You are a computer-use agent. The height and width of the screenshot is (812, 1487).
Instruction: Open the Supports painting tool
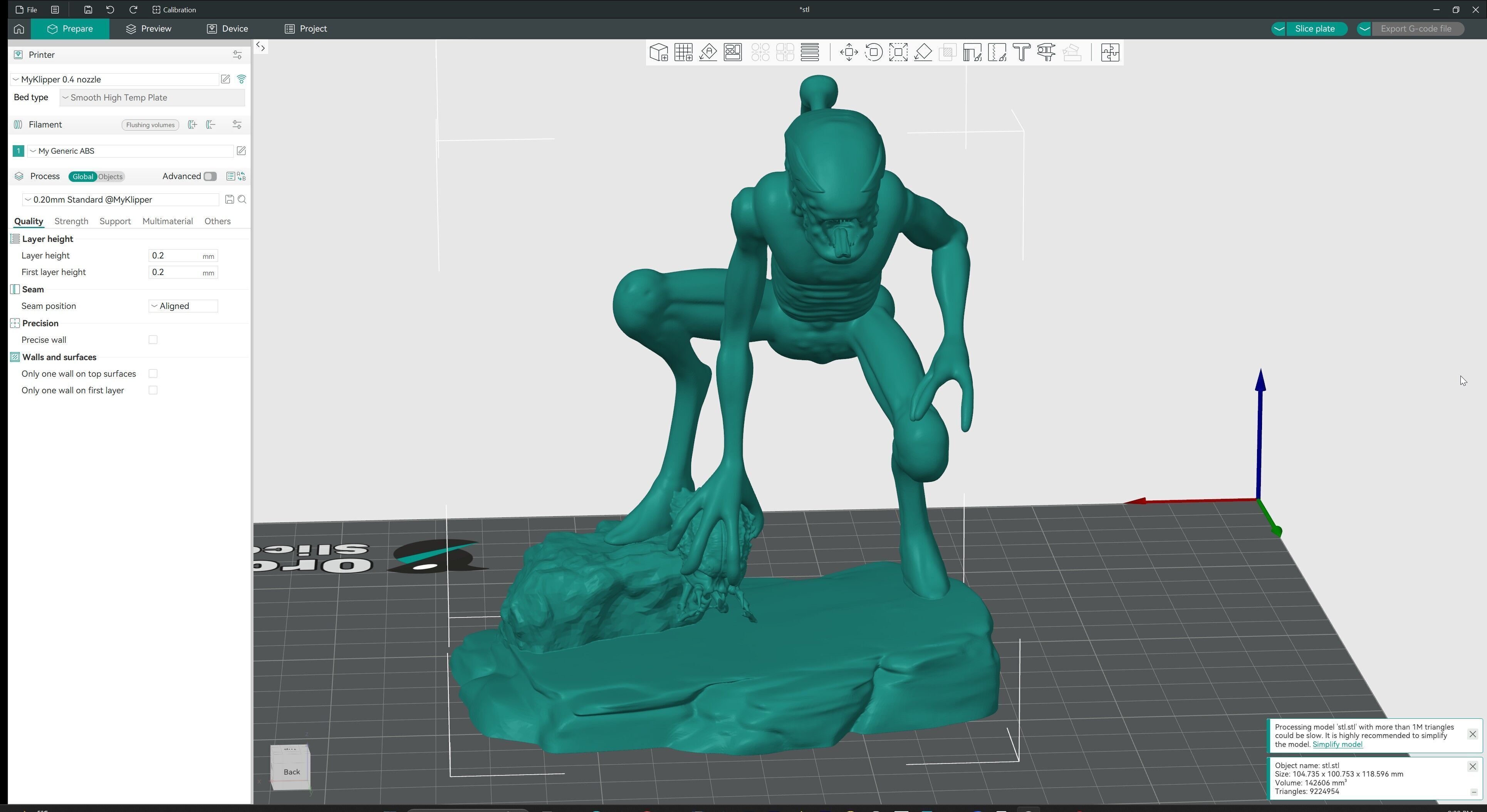973,52
